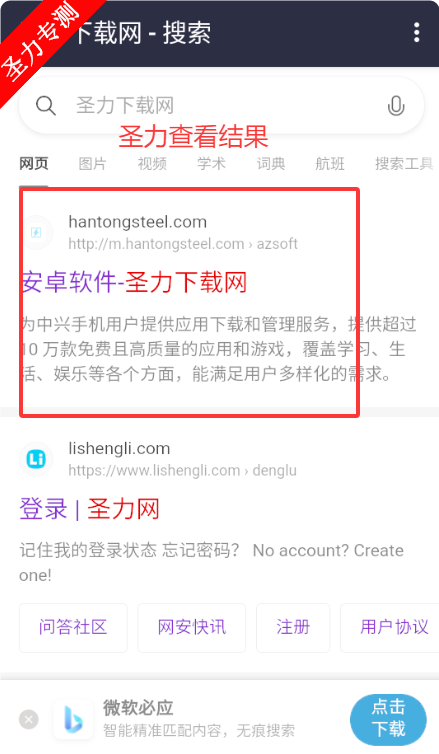
Task: Expand 搜索工具 options
Action: [x=404, y=164]
